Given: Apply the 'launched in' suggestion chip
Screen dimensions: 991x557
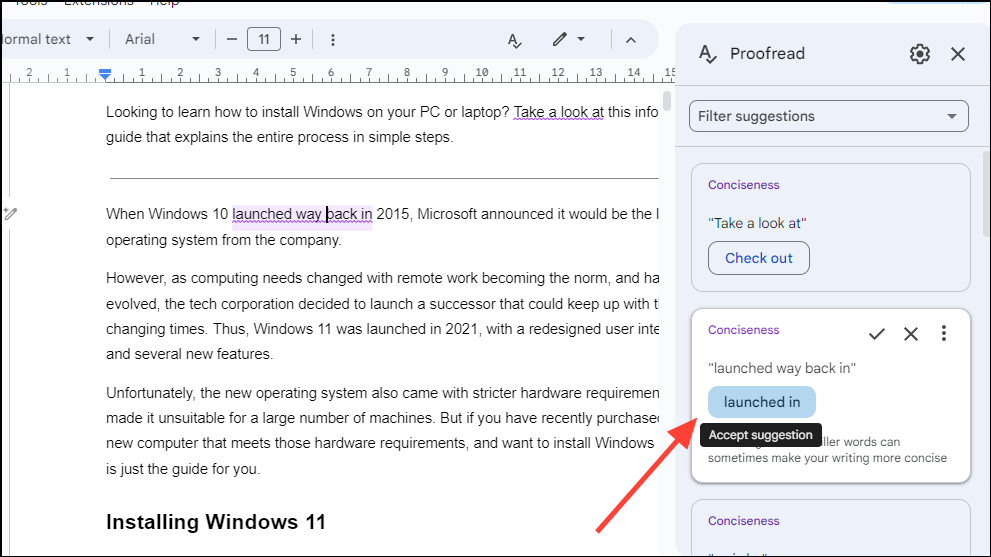Looking at the screenshot, I should pos(762,402).
